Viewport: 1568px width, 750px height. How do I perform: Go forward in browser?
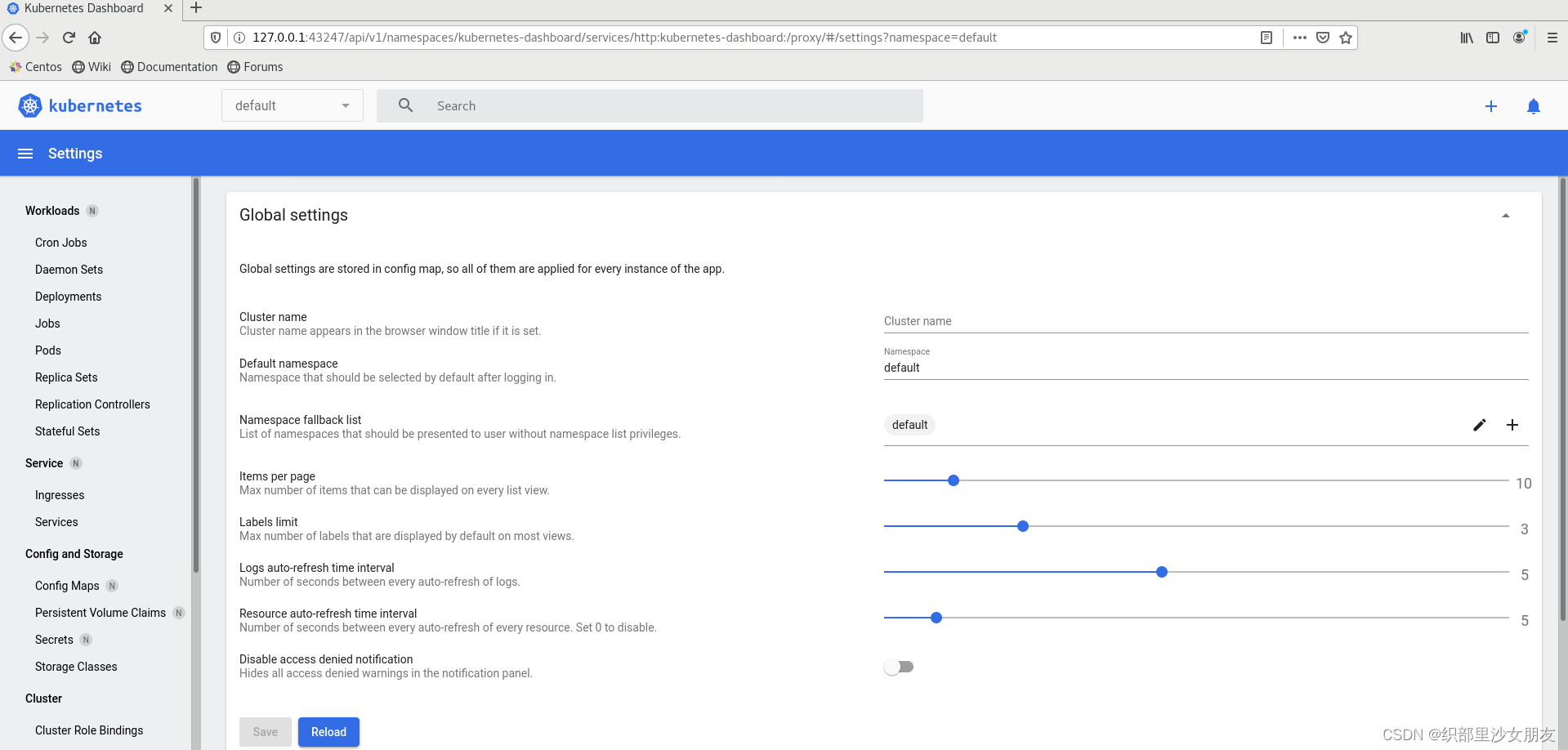[x=42, y=38]
